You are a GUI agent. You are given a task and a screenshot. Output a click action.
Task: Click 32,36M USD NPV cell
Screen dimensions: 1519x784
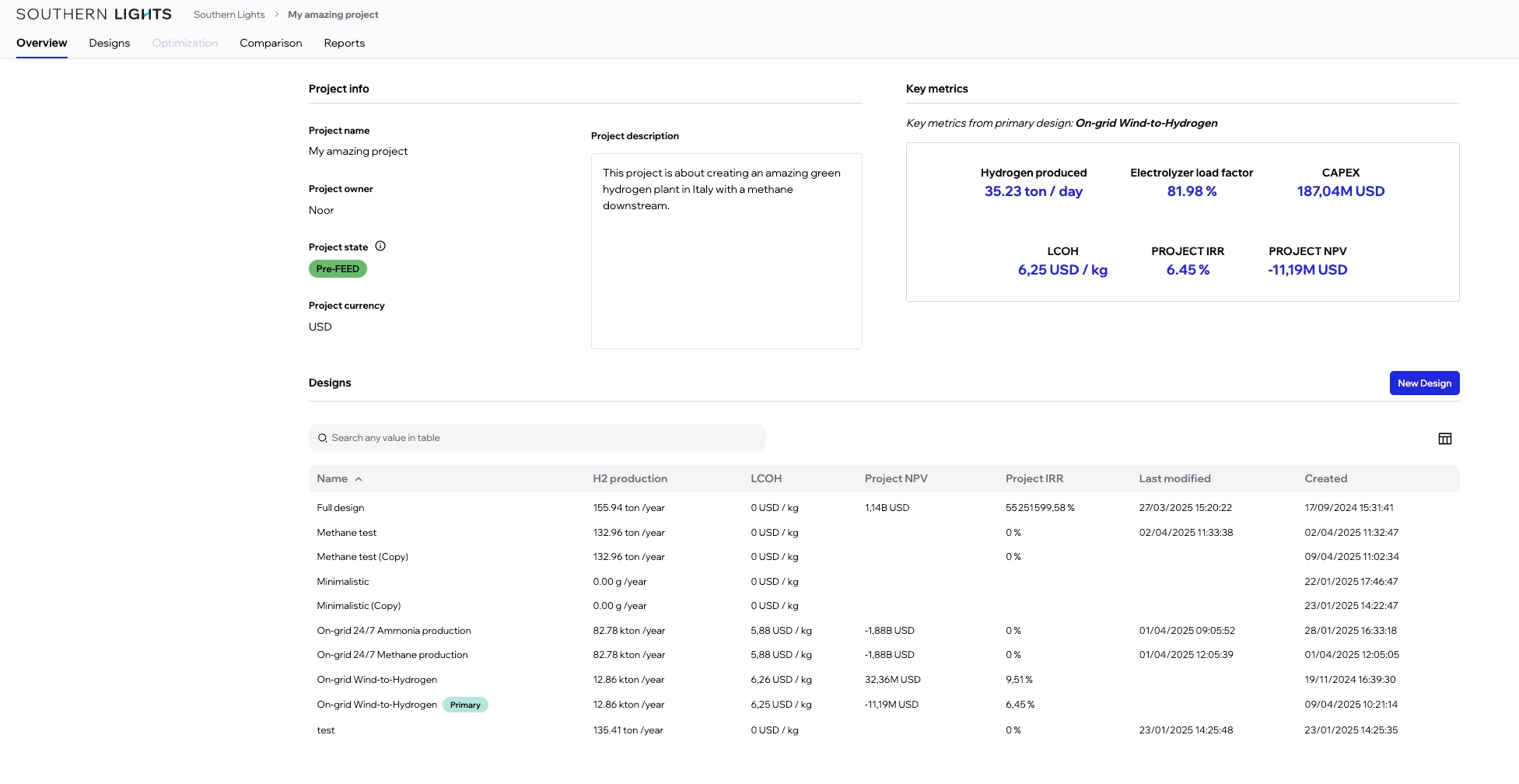[x=893, y=680]
